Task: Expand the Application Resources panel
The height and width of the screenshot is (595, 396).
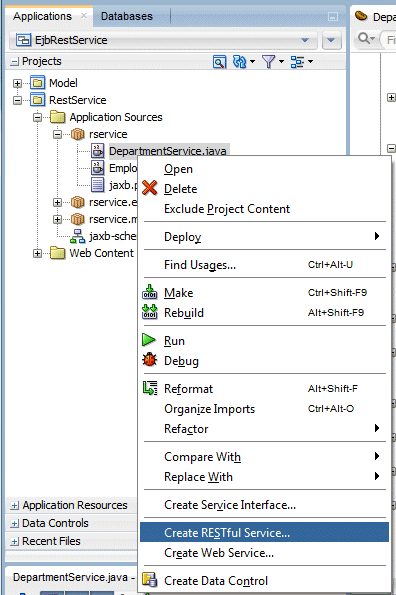Action: click(x=14, y=505)
